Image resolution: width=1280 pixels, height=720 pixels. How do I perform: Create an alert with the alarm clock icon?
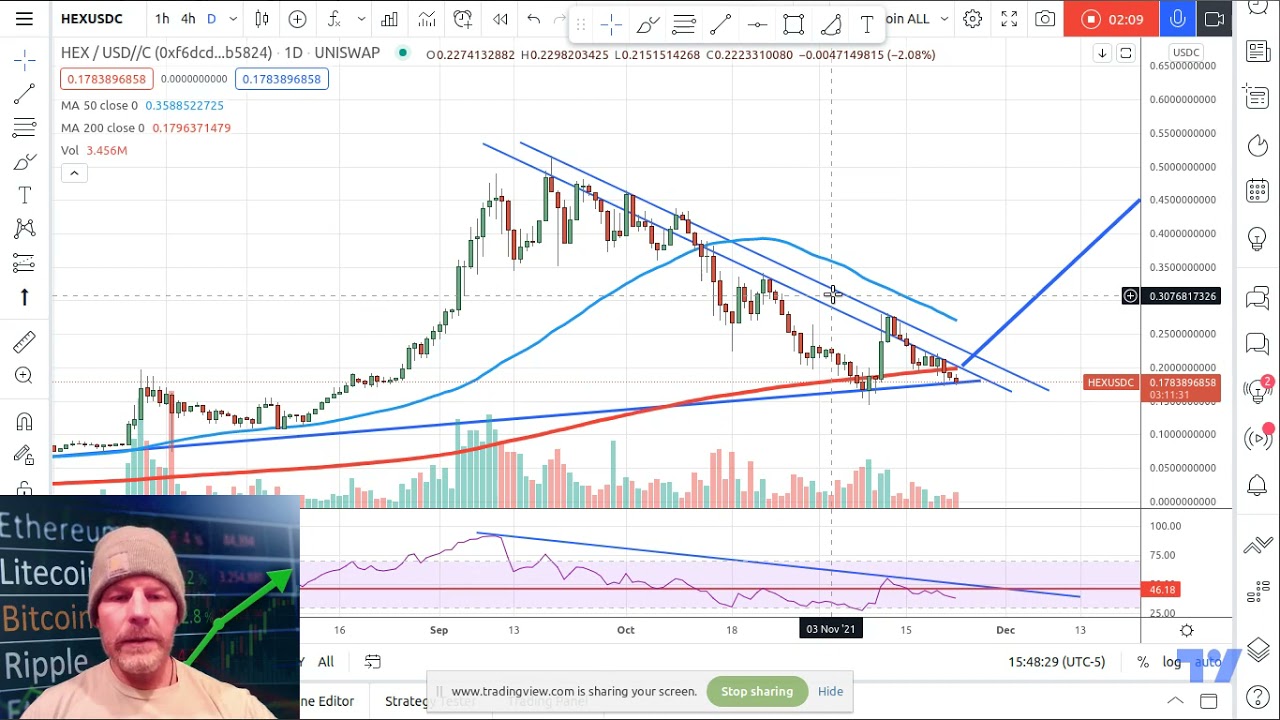point(463,19)
